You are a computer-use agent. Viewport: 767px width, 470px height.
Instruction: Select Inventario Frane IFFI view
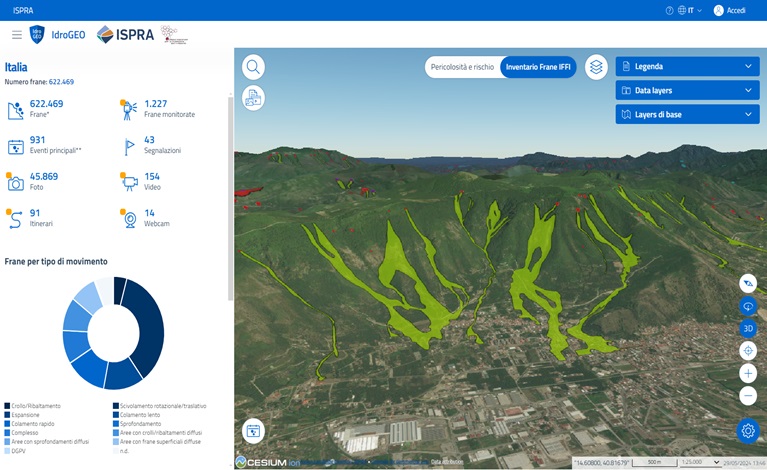coord(538,67)
